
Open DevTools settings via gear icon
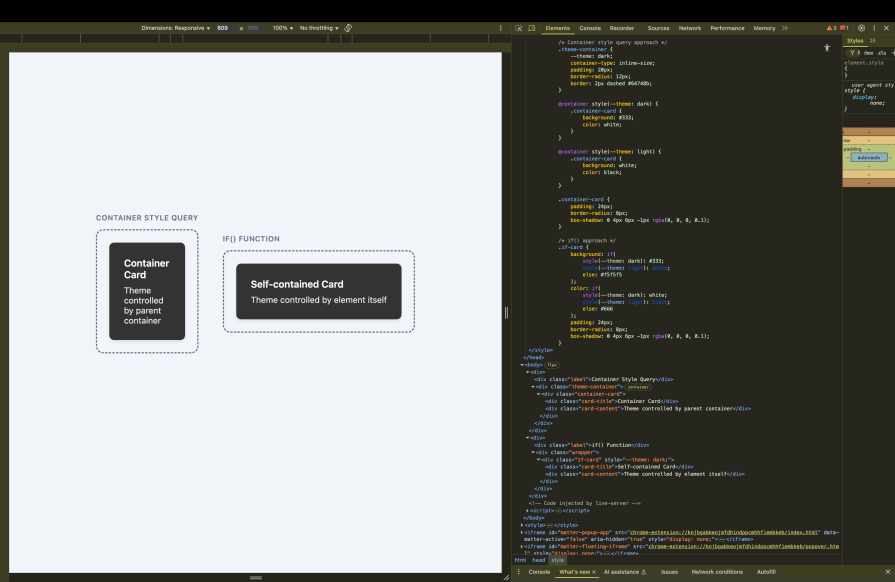click(864, 28)
